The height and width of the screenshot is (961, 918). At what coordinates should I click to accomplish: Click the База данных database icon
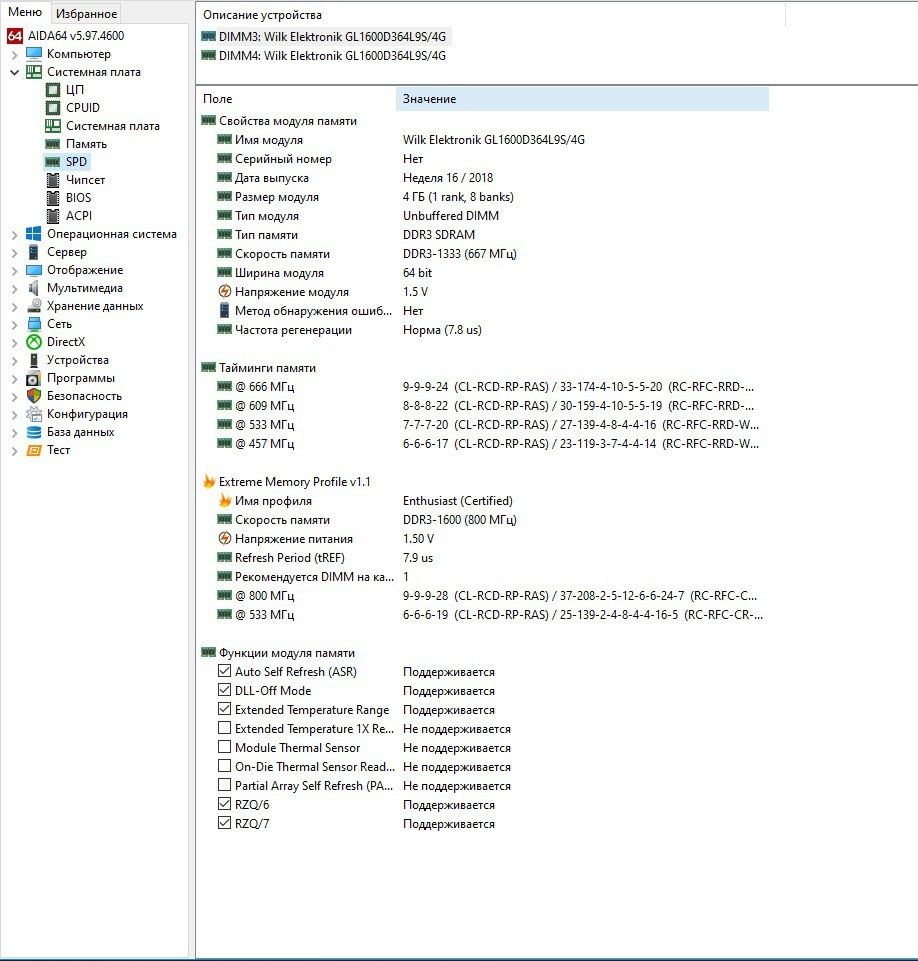[x=34, y=432]
